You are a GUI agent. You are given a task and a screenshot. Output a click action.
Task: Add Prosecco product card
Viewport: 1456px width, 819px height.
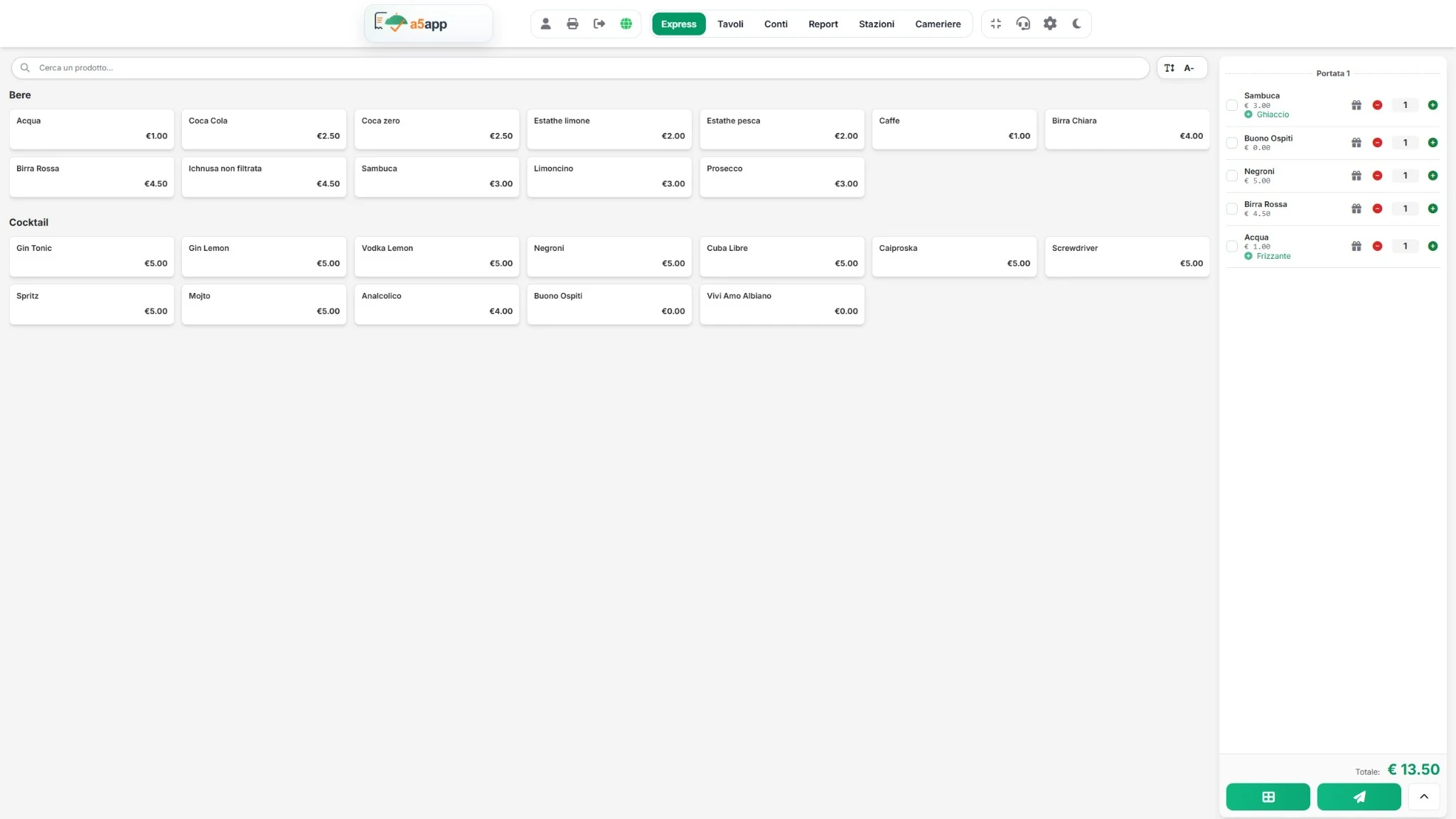[782, 176]
